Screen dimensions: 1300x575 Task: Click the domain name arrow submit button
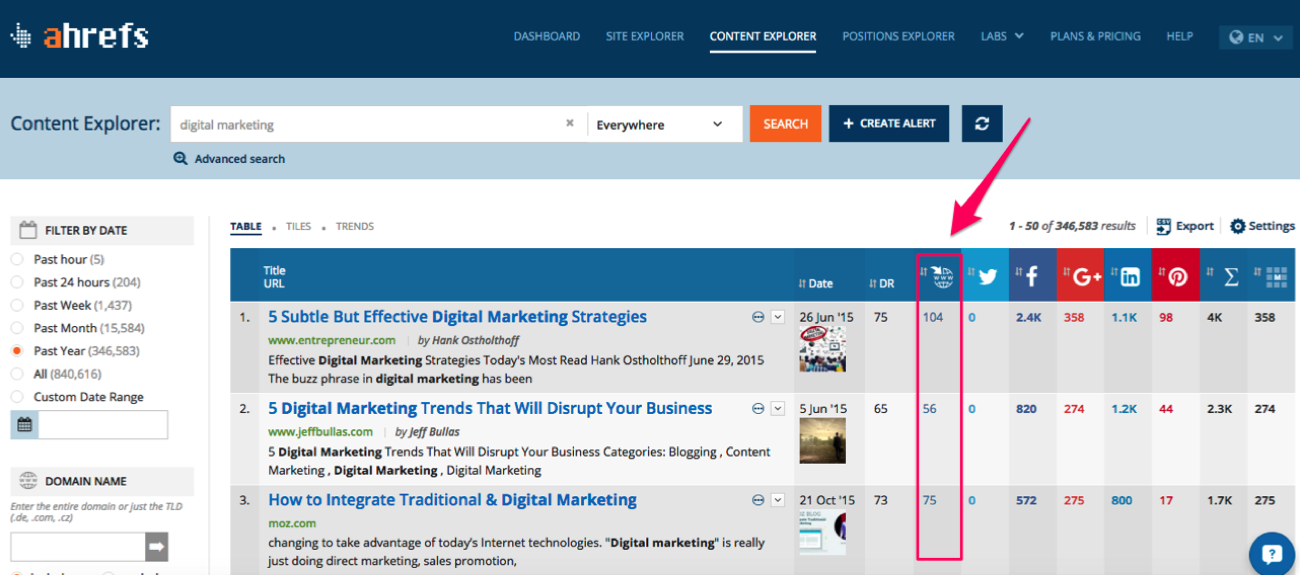click(157, 547)
